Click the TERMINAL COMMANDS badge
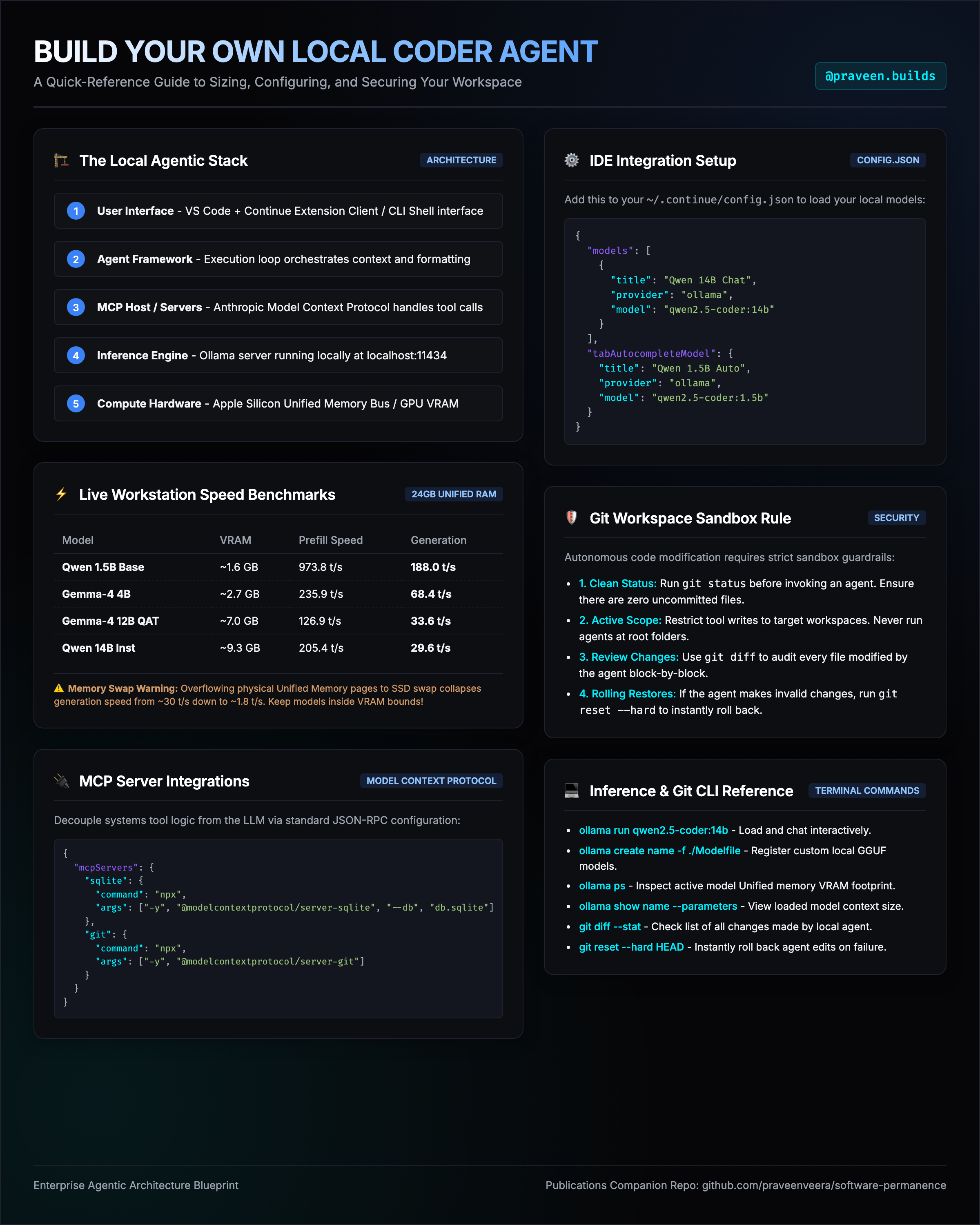The height and width of the screenshot is (1225, 980). 867,791
